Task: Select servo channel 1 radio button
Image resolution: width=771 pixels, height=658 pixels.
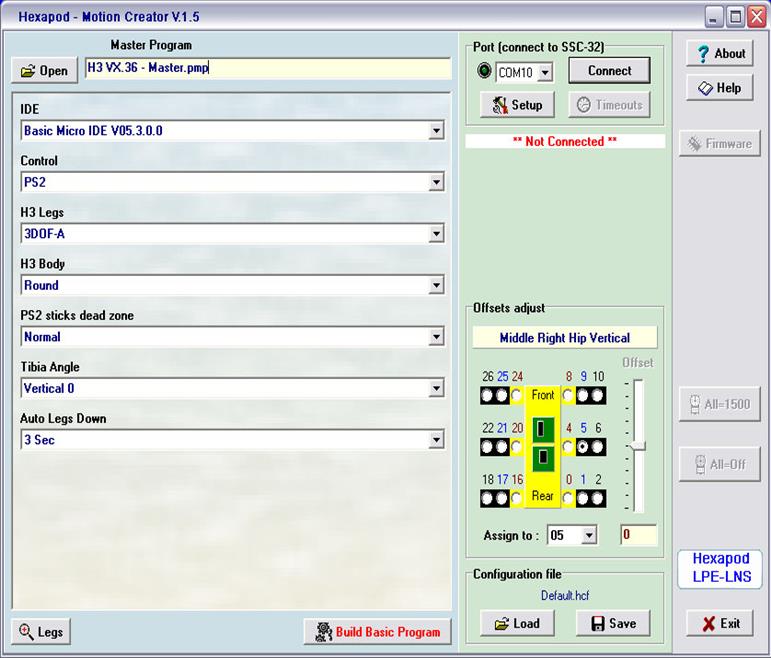Action: (x=583, y=499)
